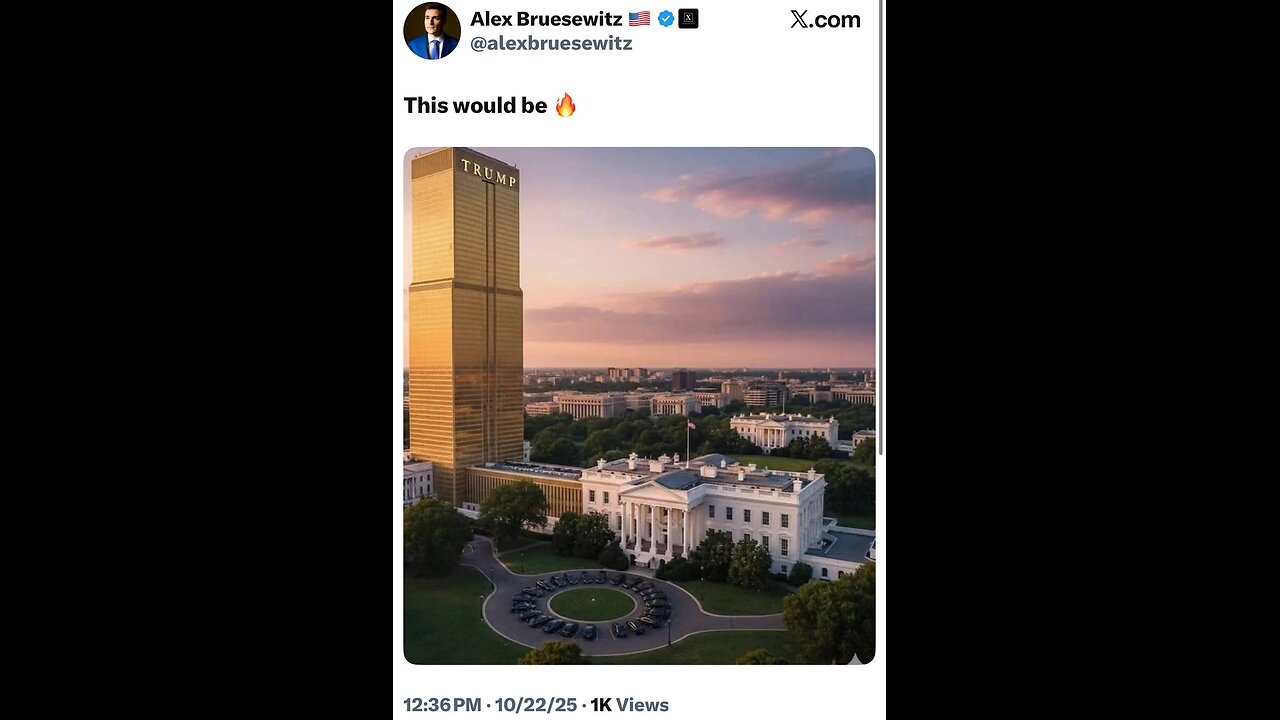Click the "This would be" post text
The width and height of the screenshot is (1280, 720).
click(475, 106)
